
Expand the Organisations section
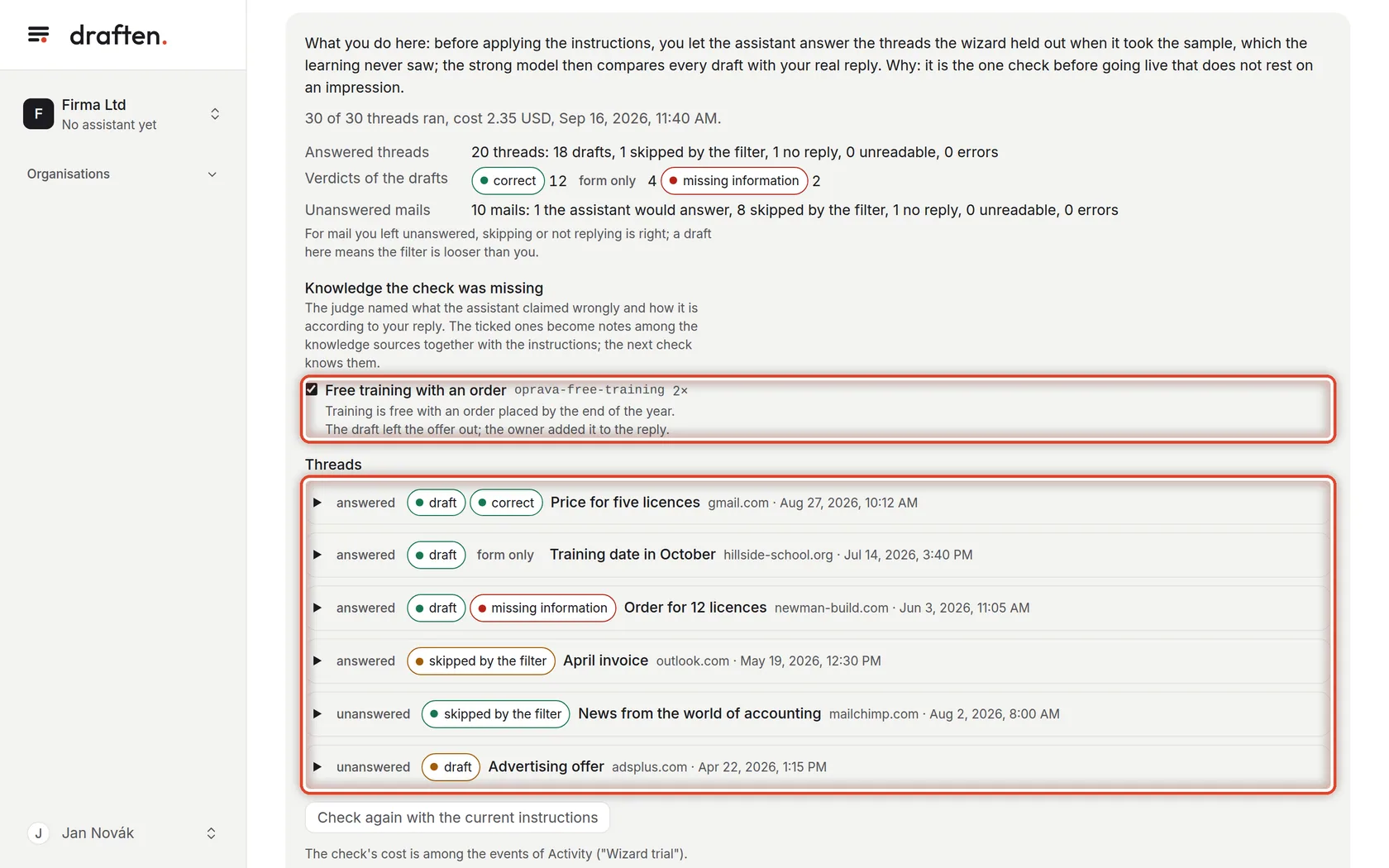tap(122, 174)
